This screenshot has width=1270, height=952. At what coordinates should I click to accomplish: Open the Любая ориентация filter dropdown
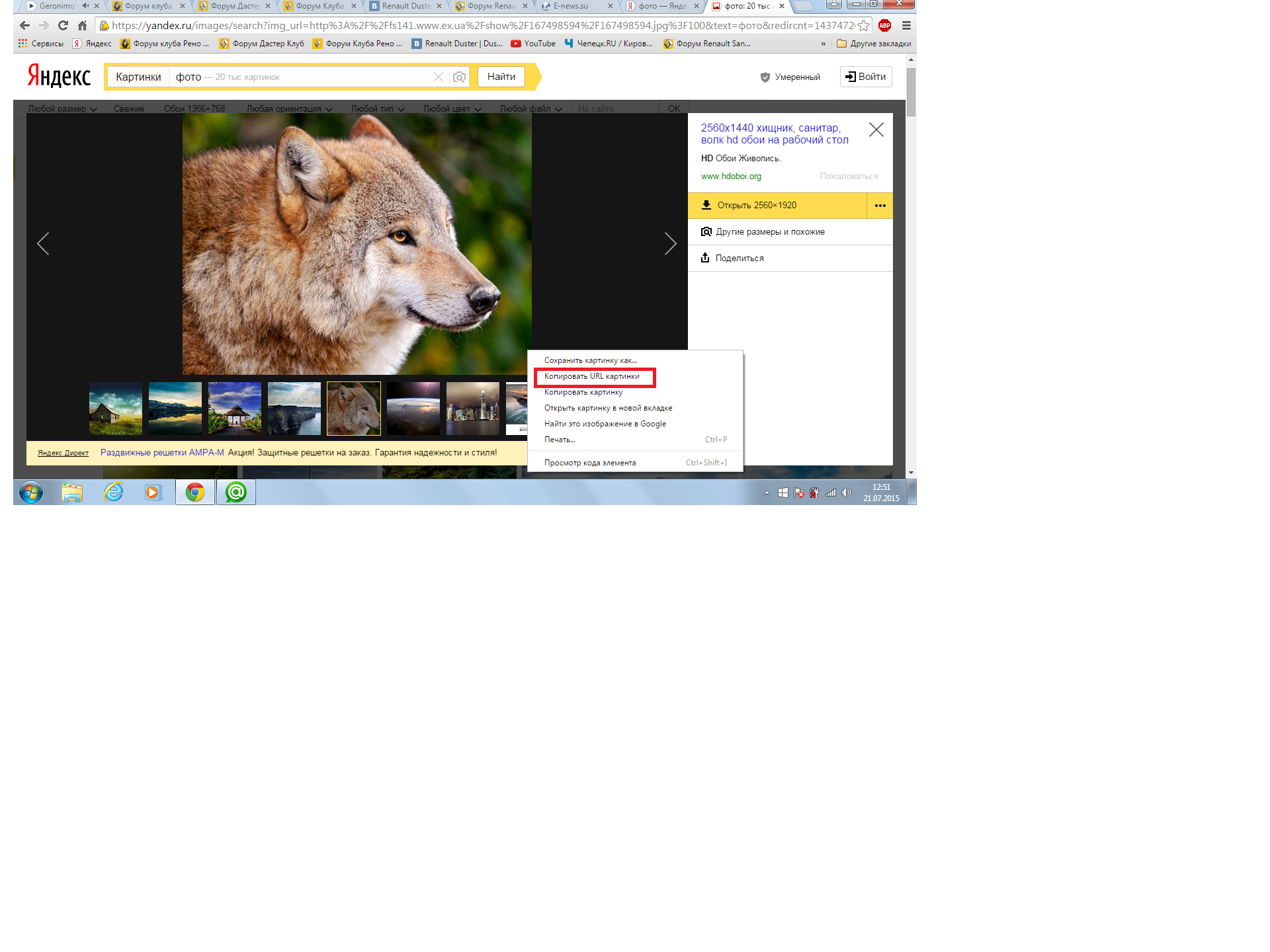[290, 108]
